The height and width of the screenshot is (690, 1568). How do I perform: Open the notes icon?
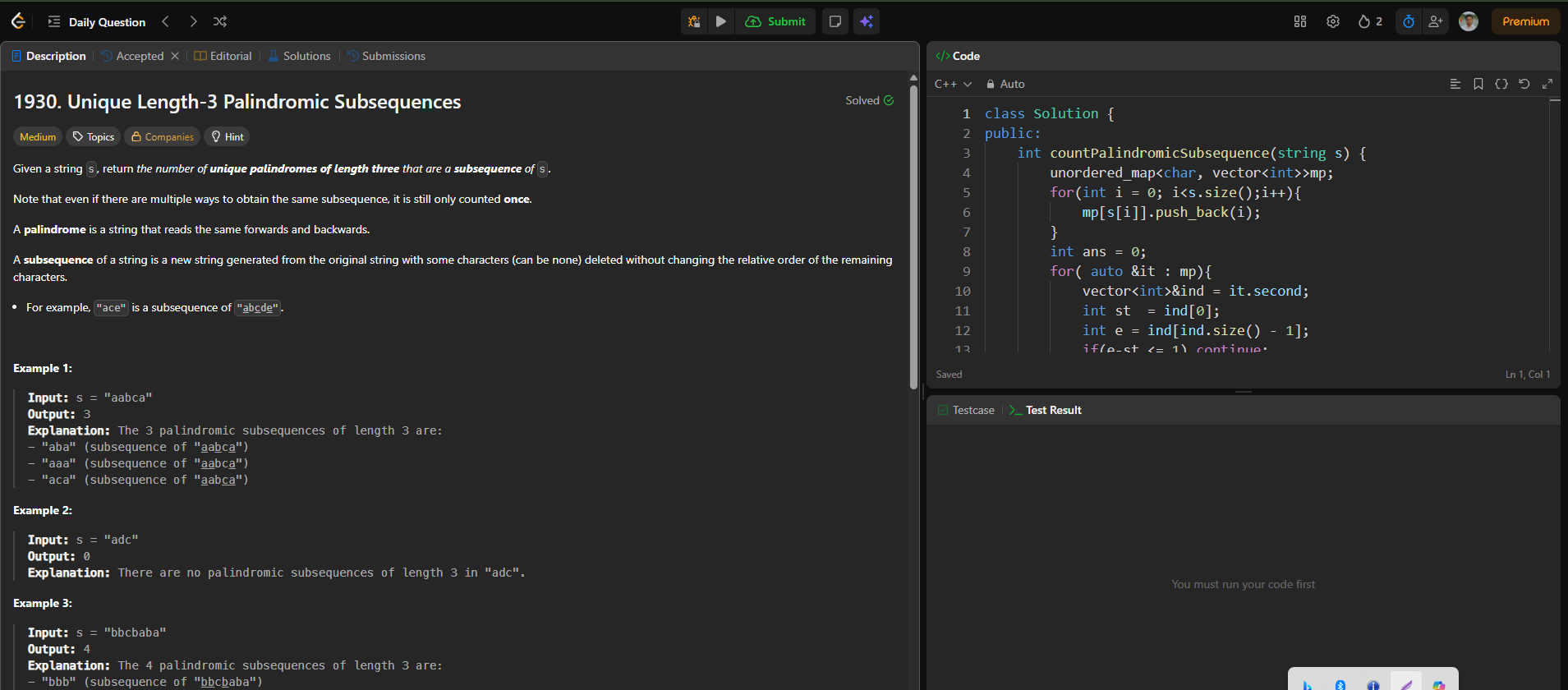(835, 21)
